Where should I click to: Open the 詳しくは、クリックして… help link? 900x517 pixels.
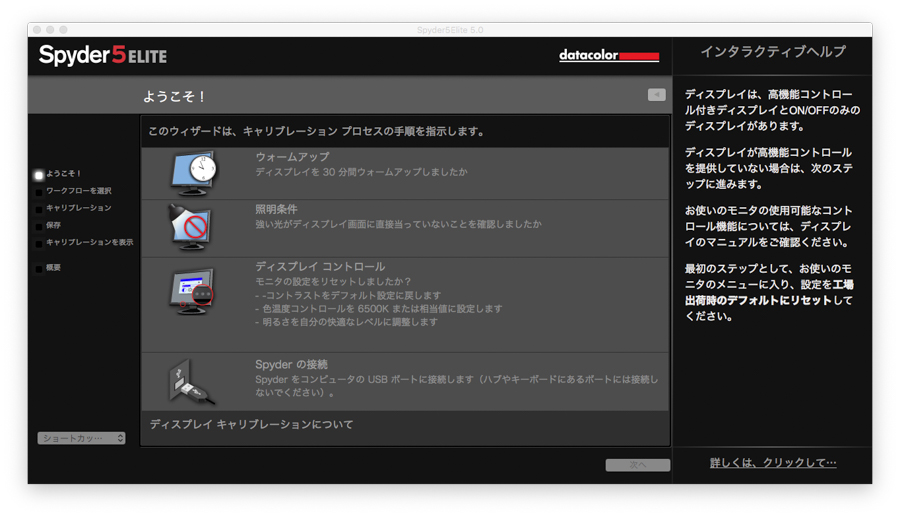773,462
